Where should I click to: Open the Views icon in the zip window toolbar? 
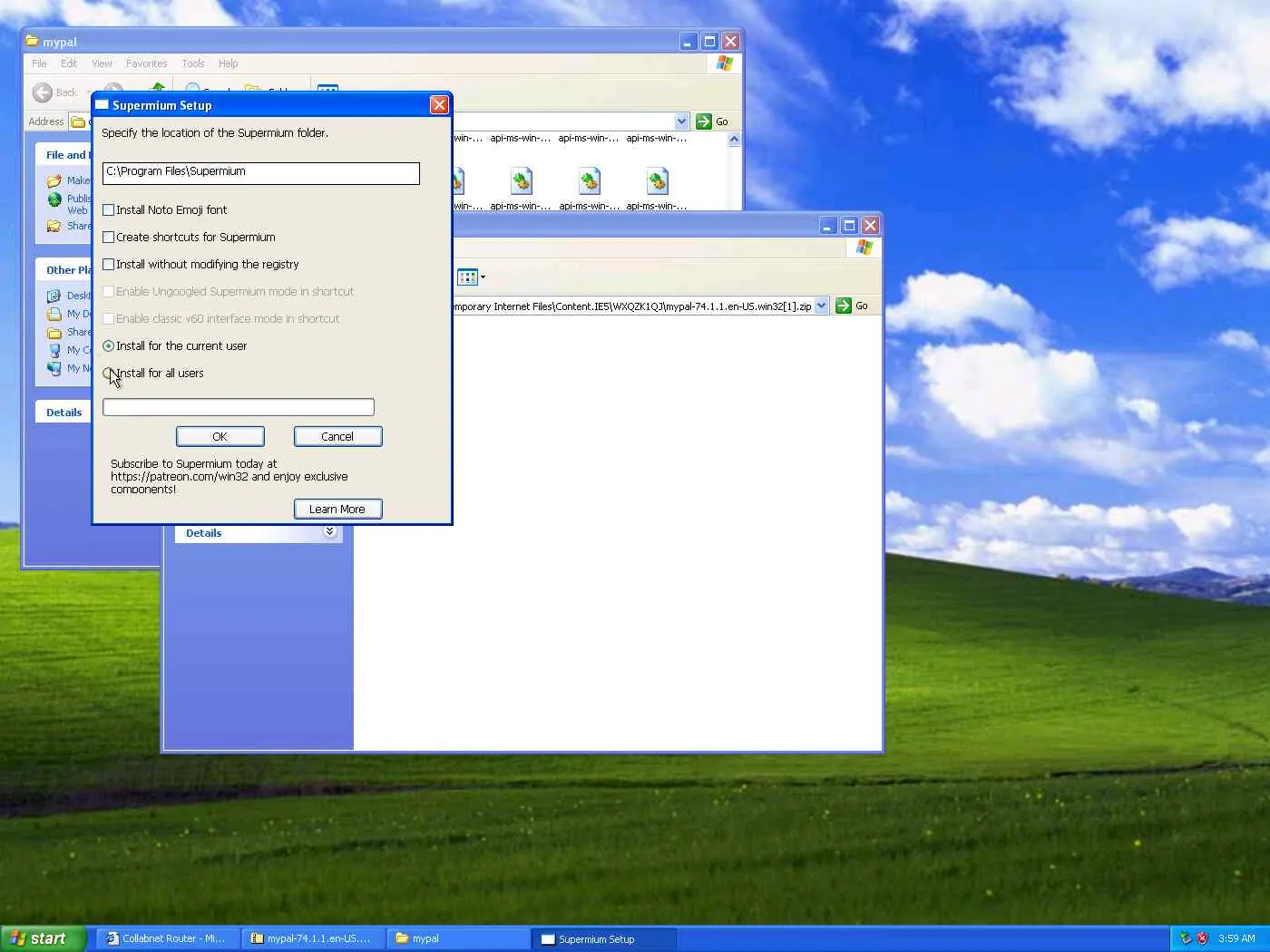coord(467,277)
